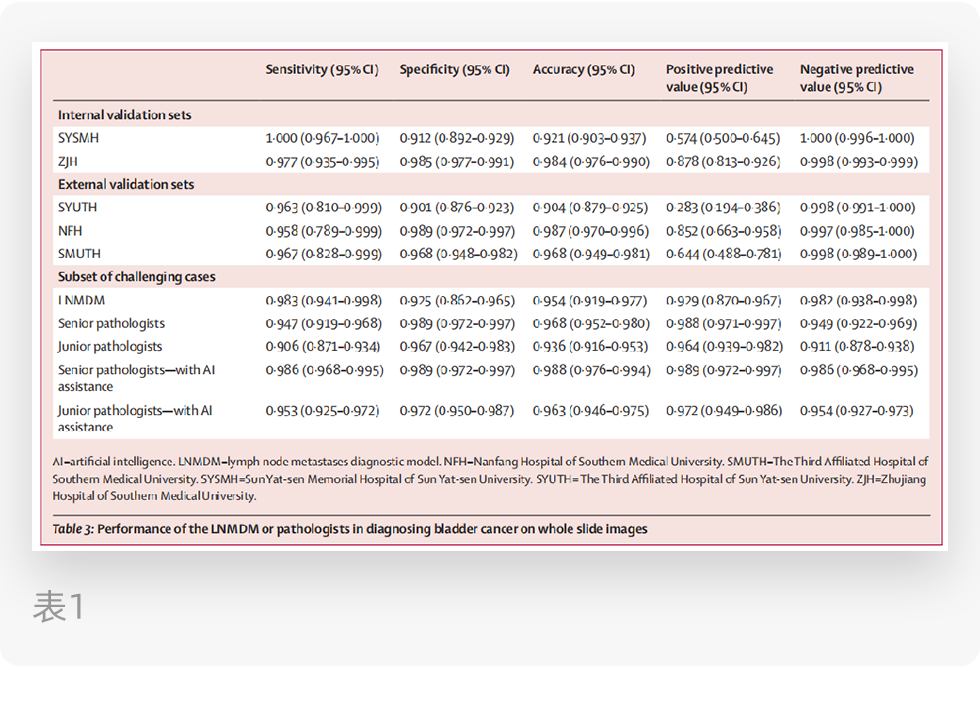Click the Positive predictive value column header

point(719,78)
